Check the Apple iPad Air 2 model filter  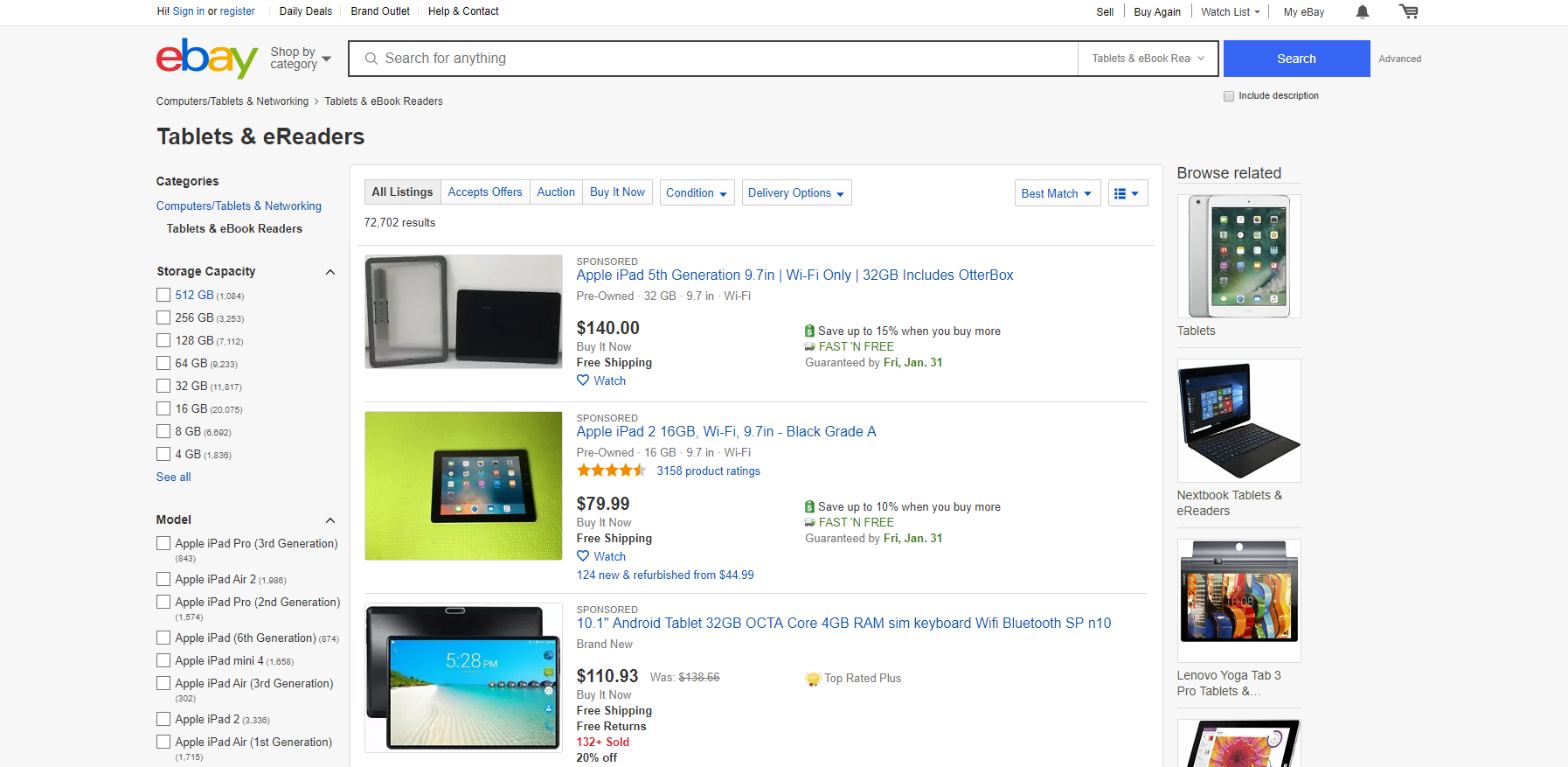click(163, 579)
